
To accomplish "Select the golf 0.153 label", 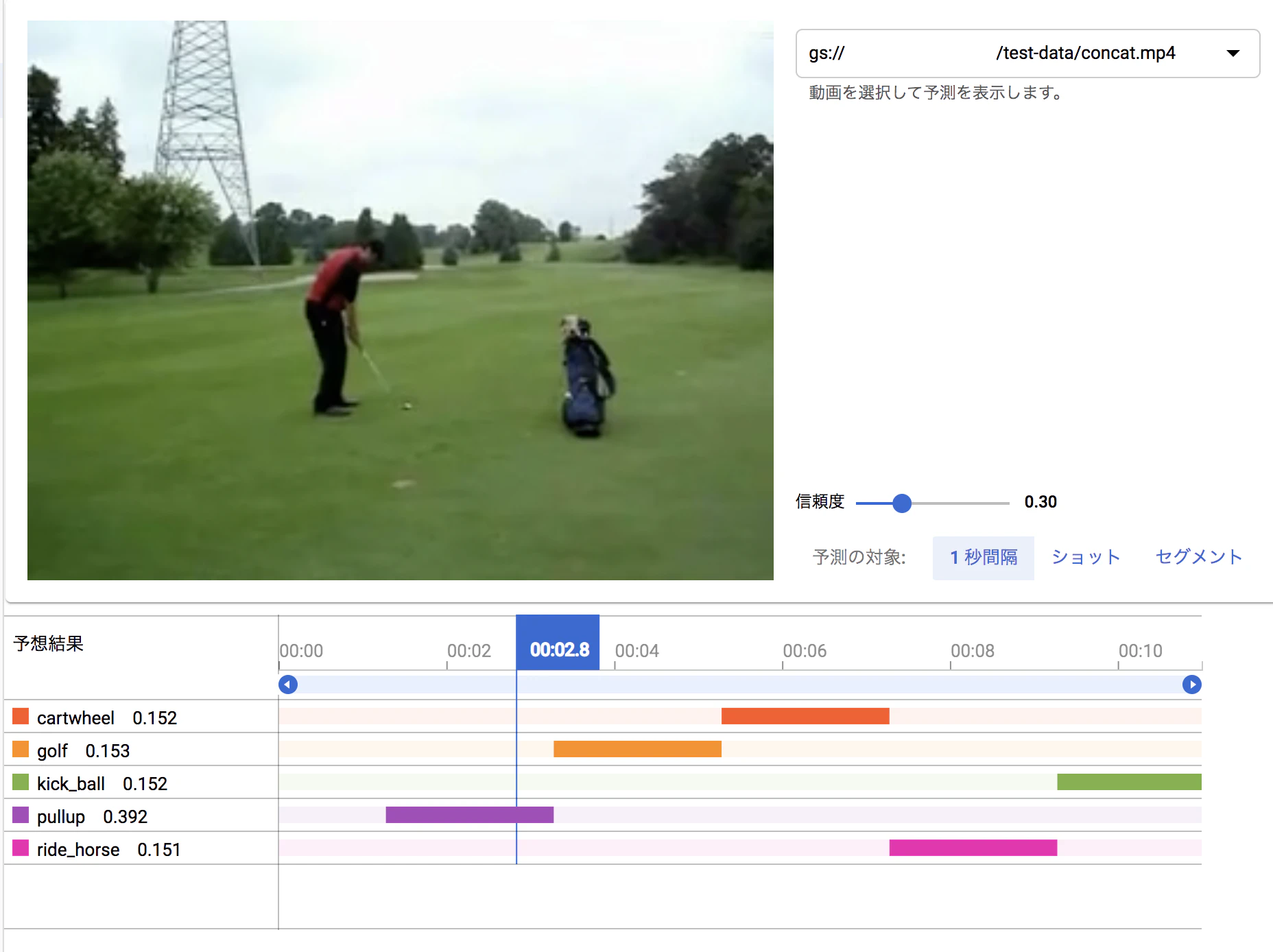I will coord(83,751).
